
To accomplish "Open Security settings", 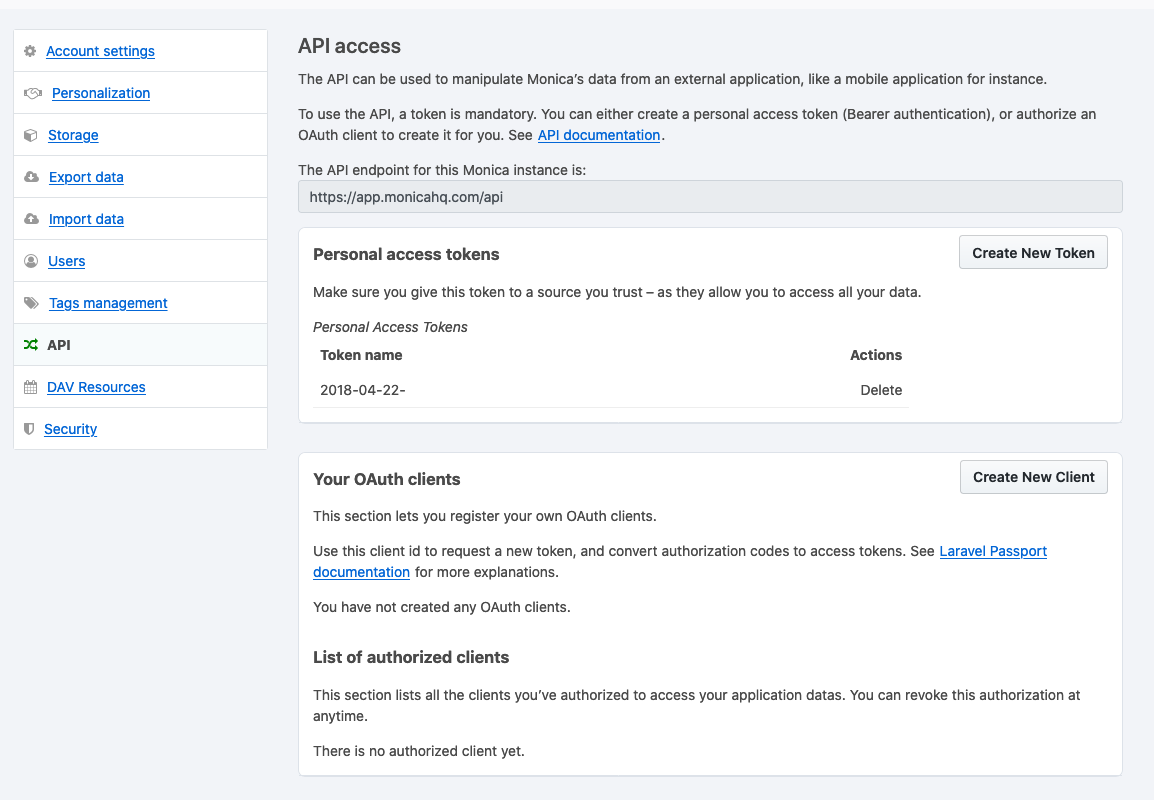I will [x=71, y=428].
